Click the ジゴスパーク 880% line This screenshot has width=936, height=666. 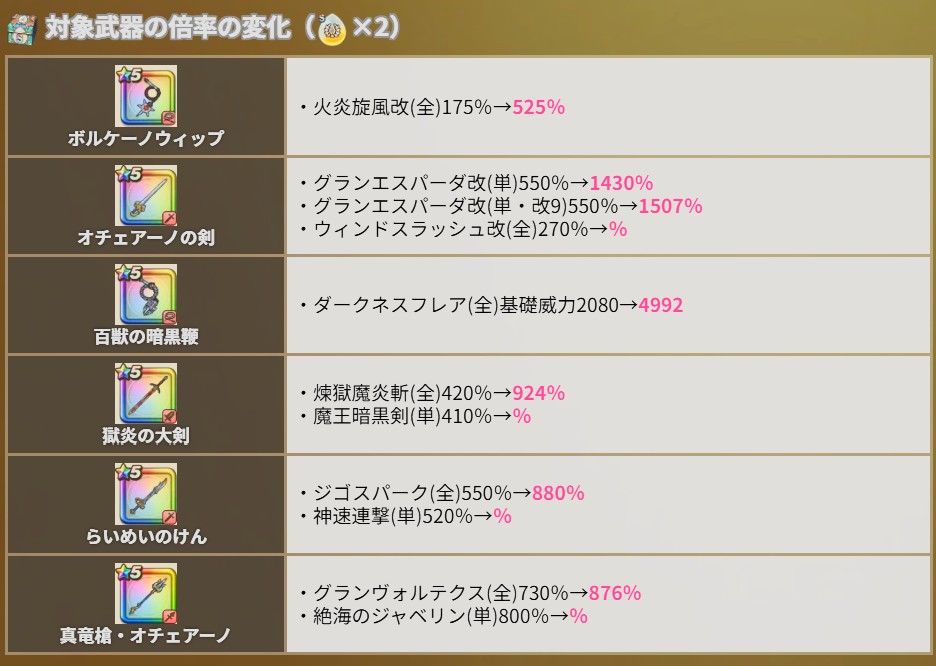pyautogui.click(x=442, y=493)
